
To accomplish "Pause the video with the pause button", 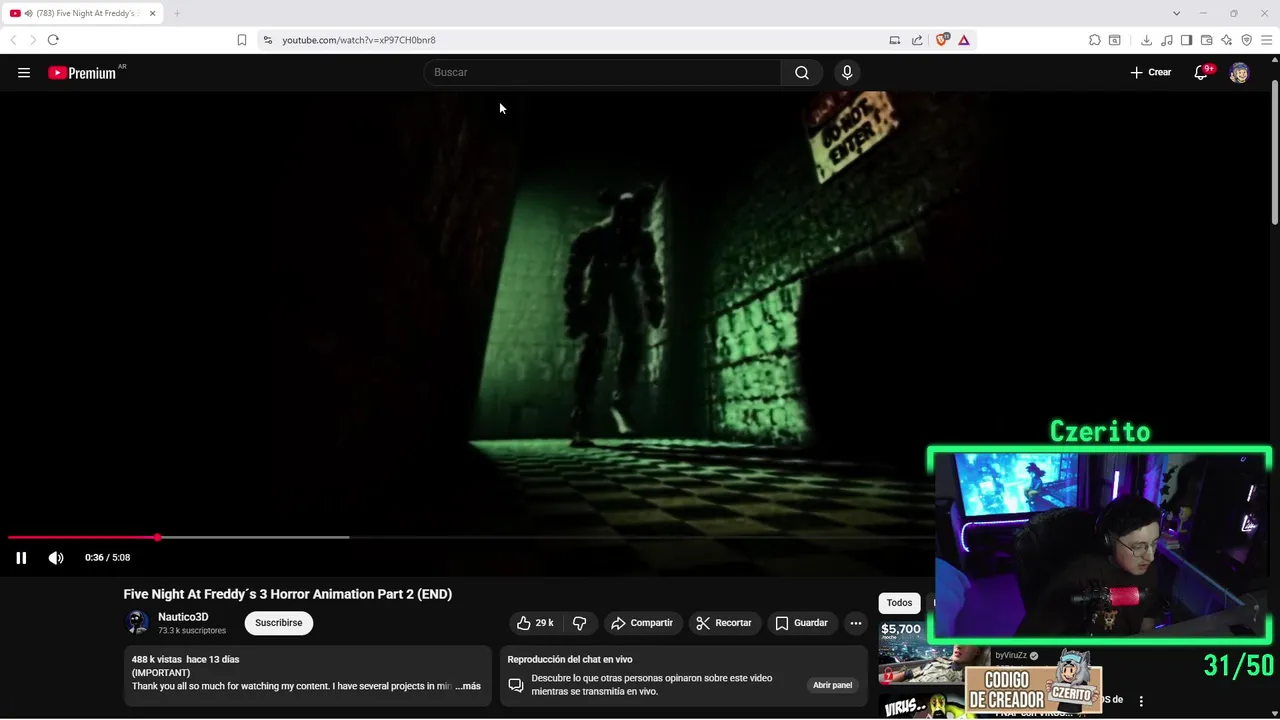I will coord(21,558).
